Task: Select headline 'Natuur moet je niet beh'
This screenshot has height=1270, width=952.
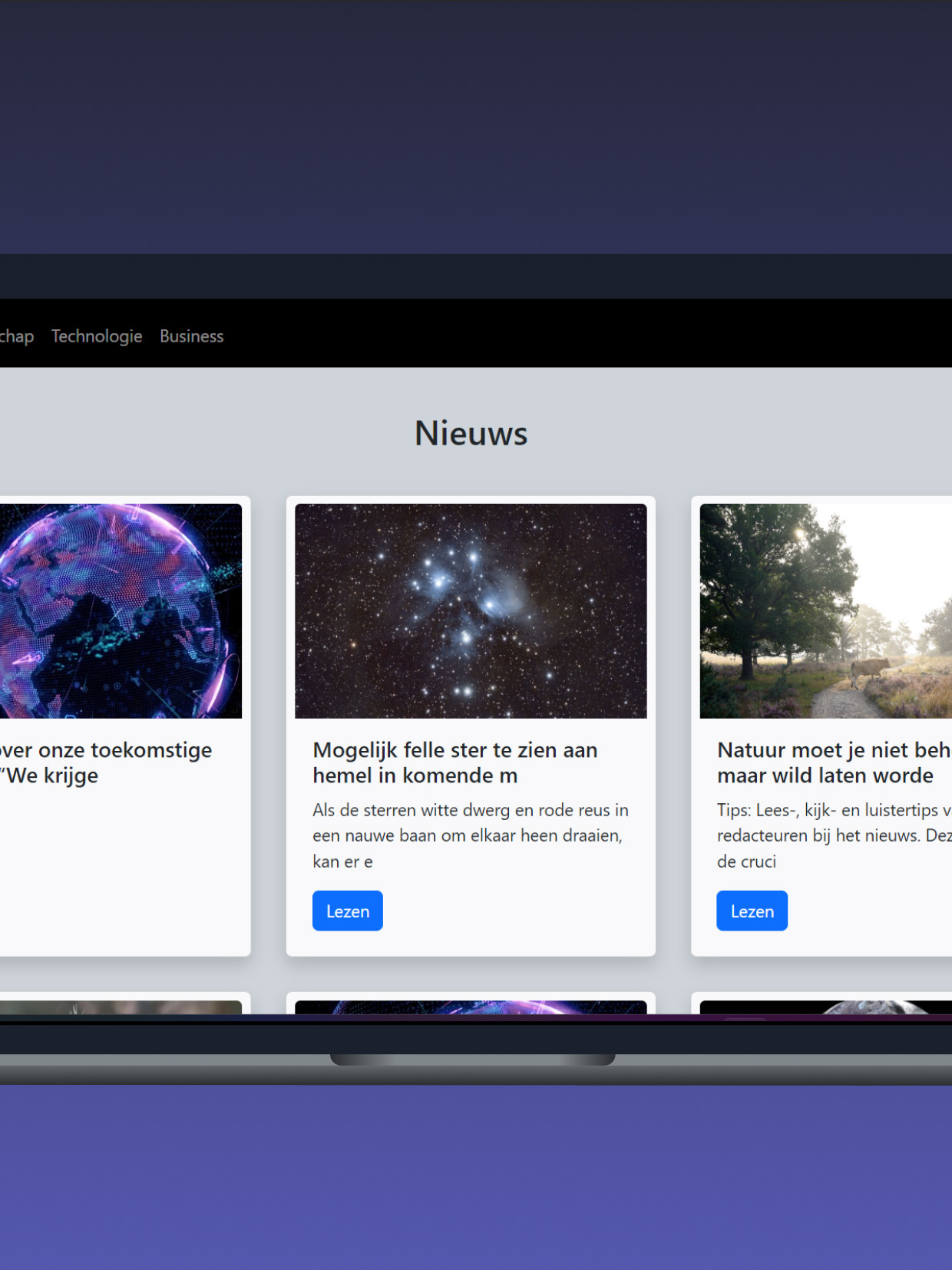Action: tap(835, 750)
